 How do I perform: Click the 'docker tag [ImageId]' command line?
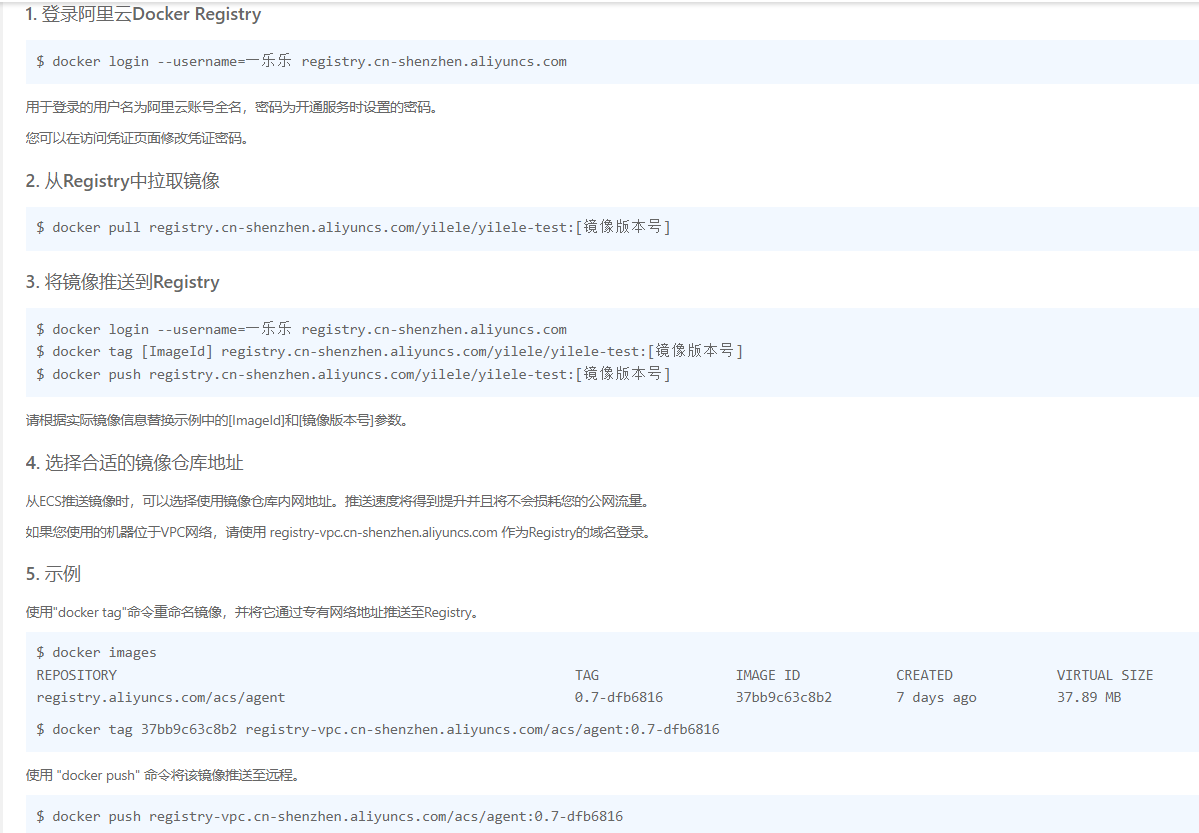(389, 351)
